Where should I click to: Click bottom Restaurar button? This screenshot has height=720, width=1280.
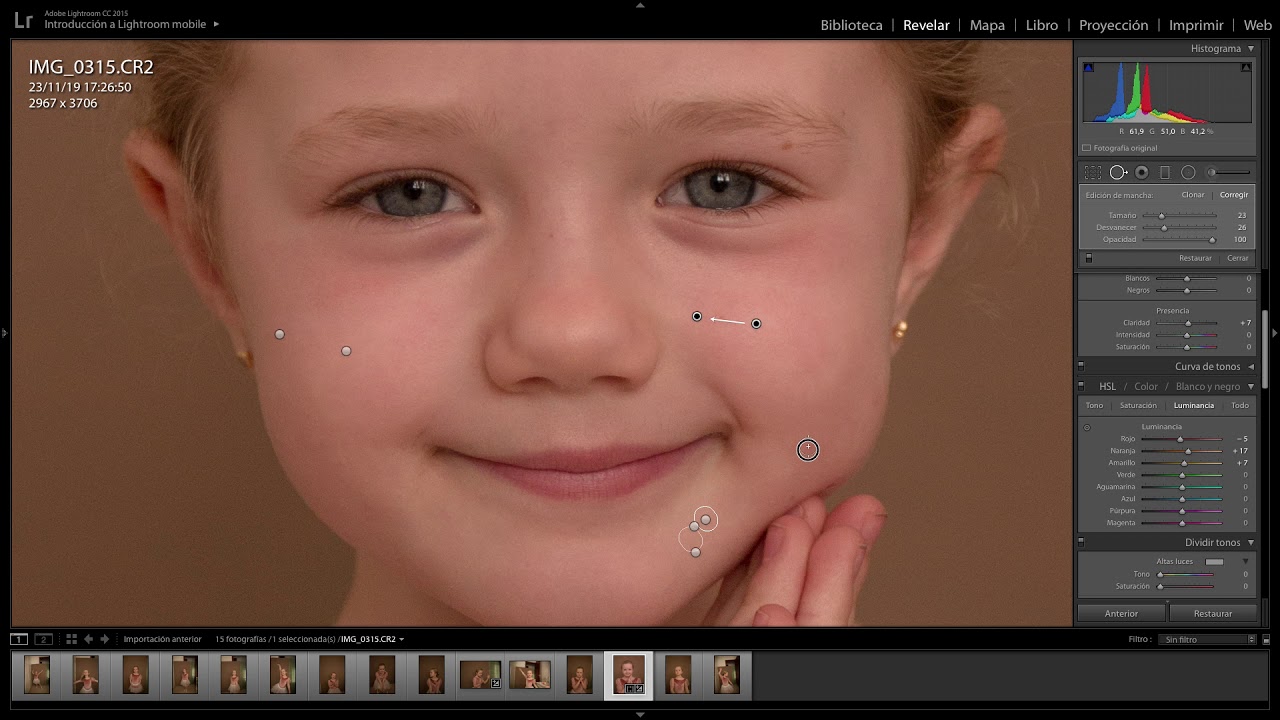1213,613
